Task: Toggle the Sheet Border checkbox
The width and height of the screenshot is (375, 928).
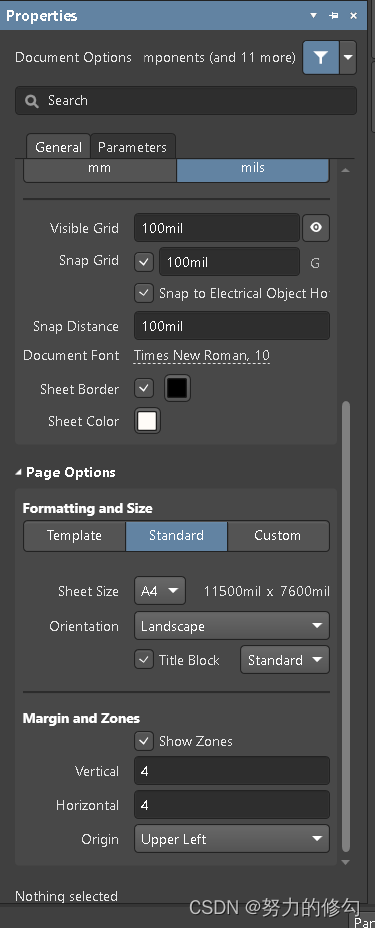Action: [x=144, y=389]
